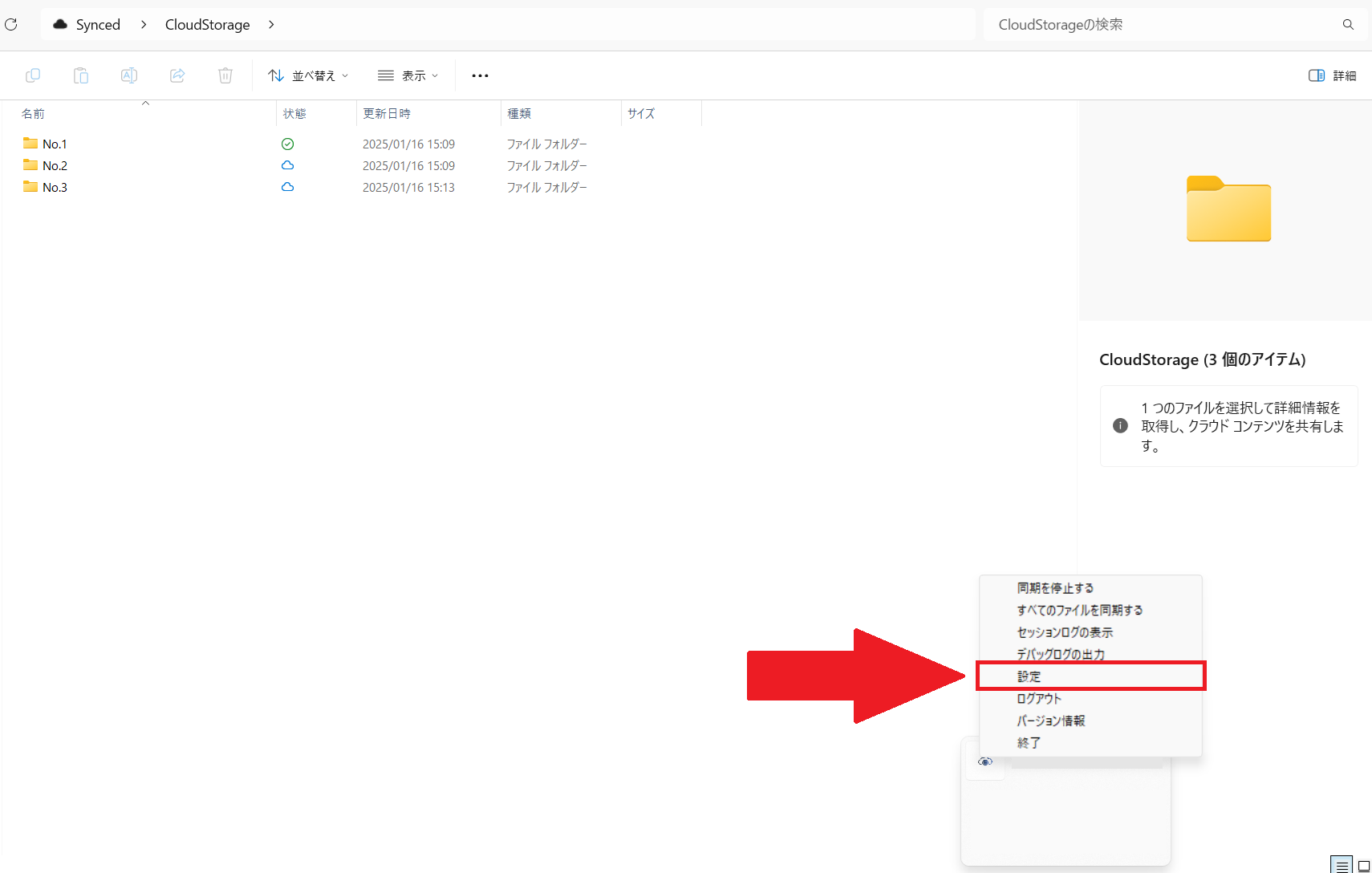Select the No.1 folder
This screenshot has width=1372, height=873.
(55, 144)
